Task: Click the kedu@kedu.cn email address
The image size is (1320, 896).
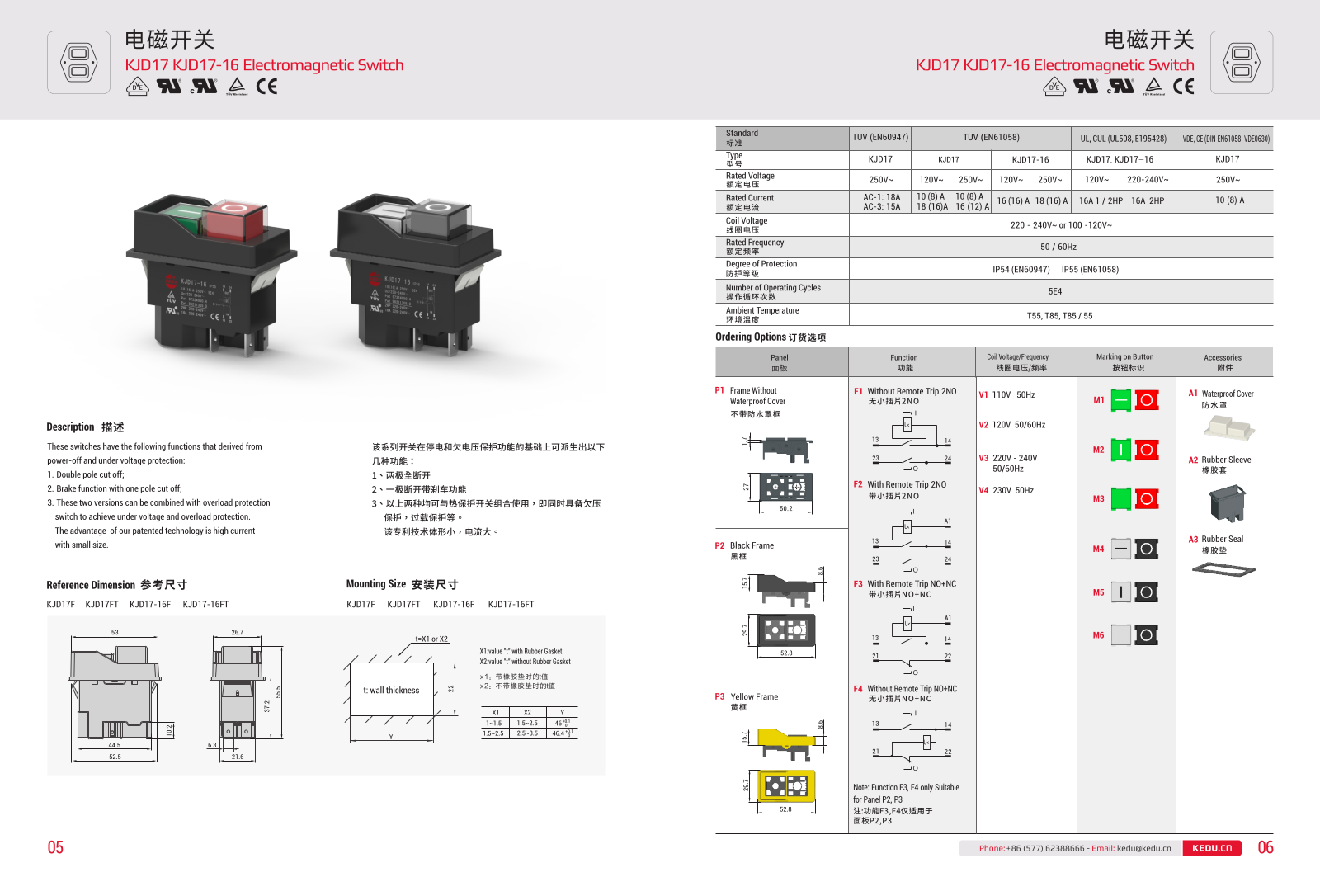Action: click(x=1143, y=848)
